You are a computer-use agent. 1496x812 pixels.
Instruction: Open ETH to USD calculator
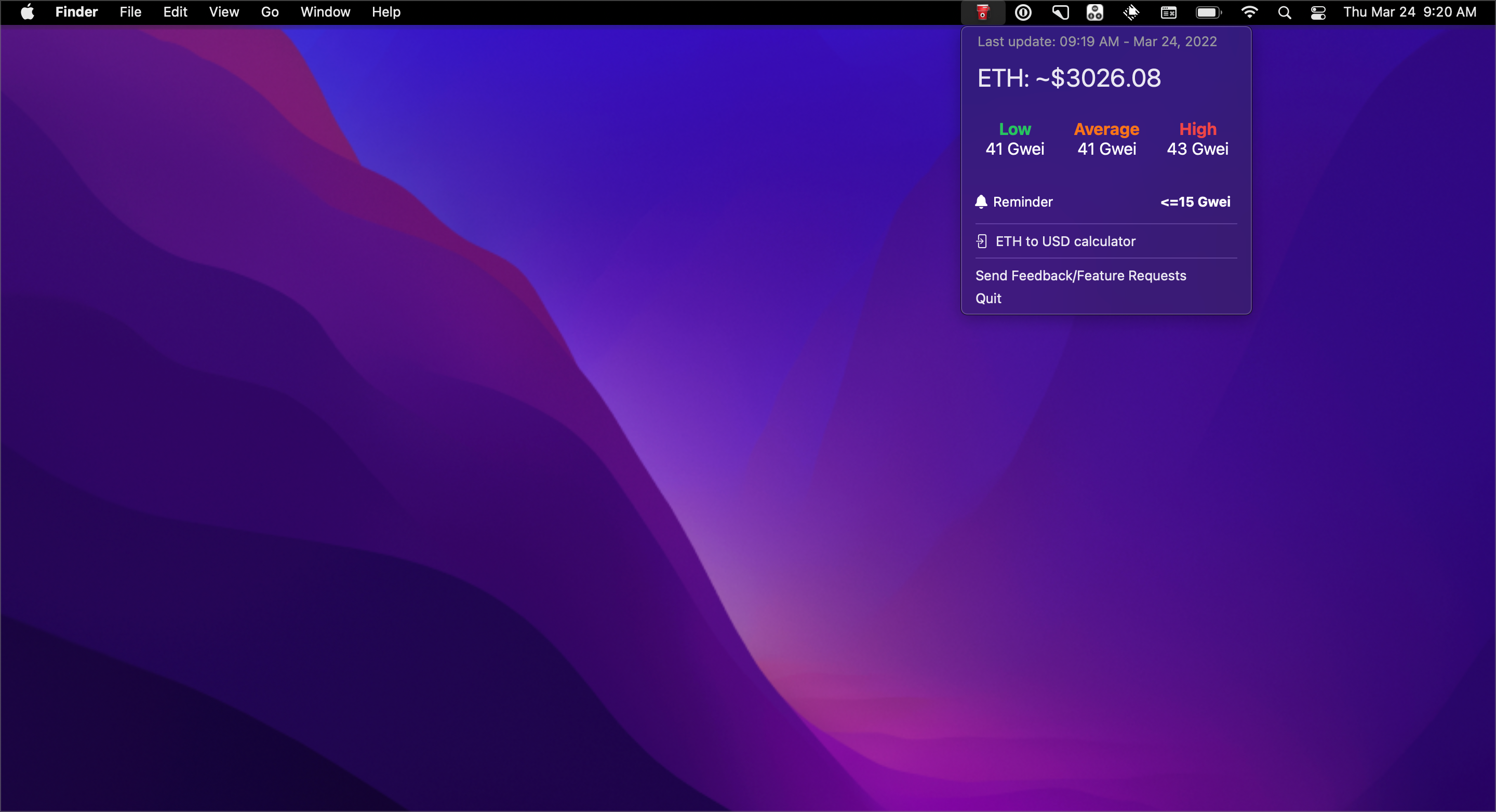pos(1065,241)
